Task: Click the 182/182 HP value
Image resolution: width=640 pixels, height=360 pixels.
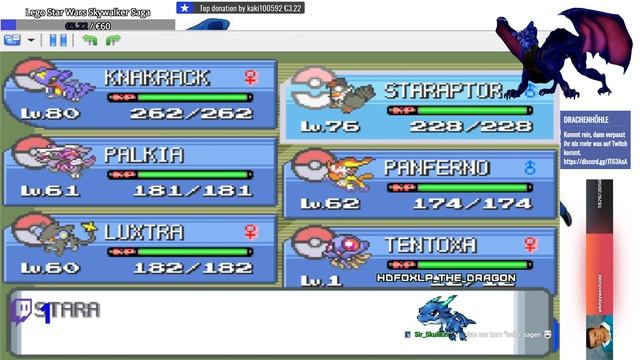Action: tap(193, 268)
